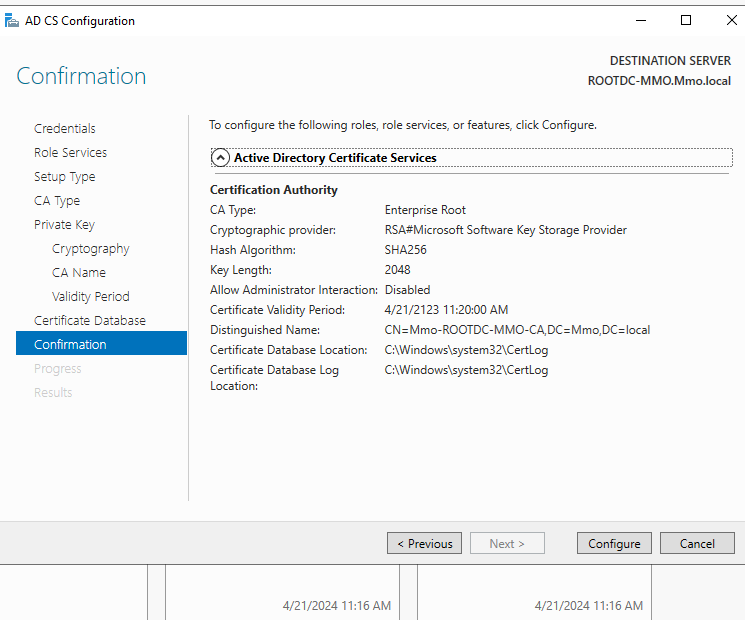Viewport: 745px width, 620px height.
Task: Click the Certificate Database Location path value
Action: (466, 350)
